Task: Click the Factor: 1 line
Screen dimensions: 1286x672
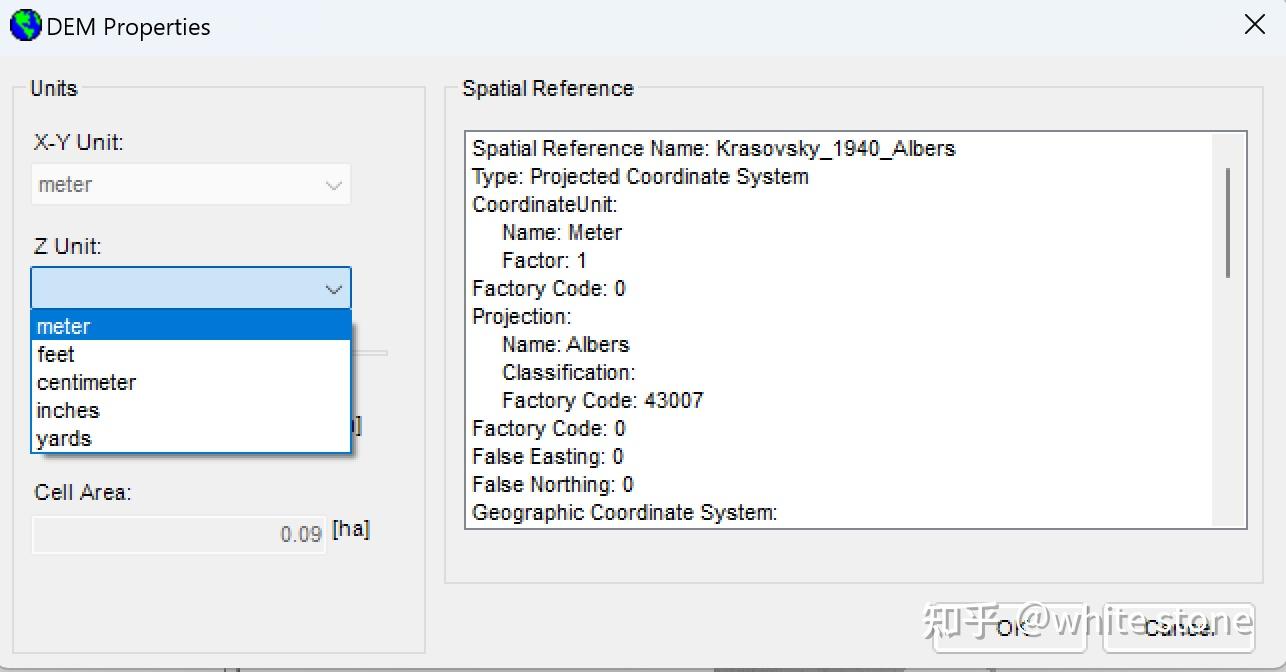Action: click(x=544, y=261)
